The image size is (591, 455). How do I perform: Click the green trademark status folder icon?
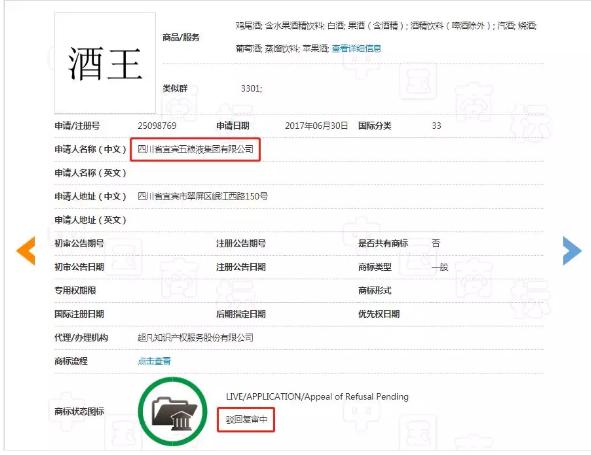tap(173, 411)
